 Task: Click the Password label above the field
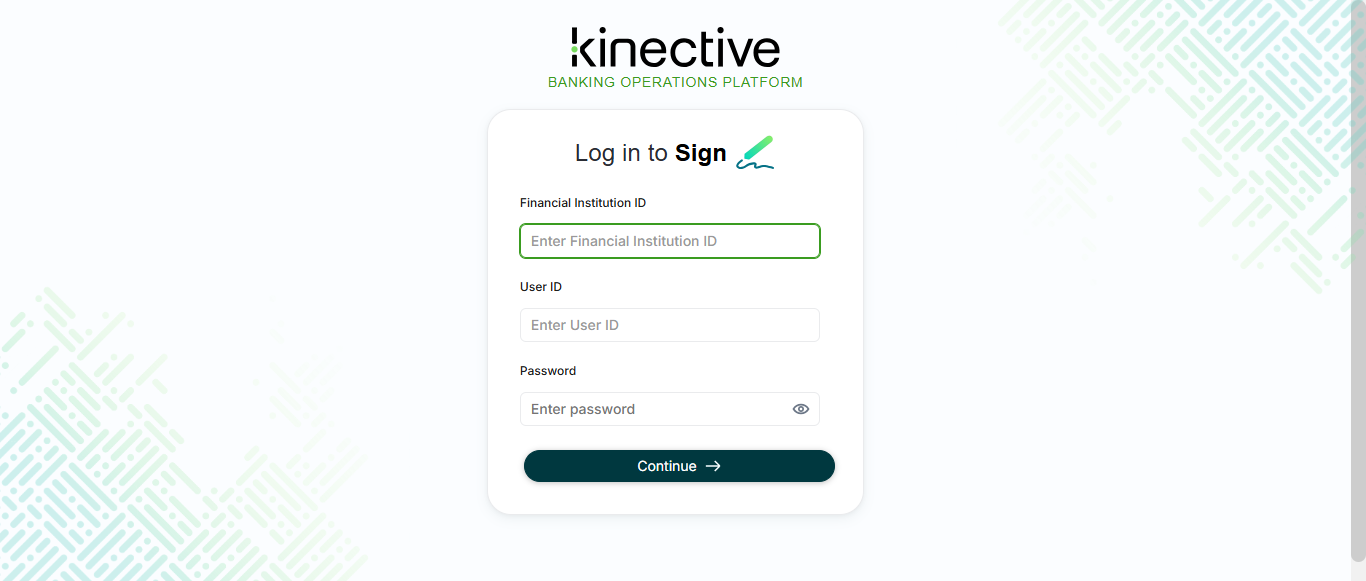(x=548, y=371)
